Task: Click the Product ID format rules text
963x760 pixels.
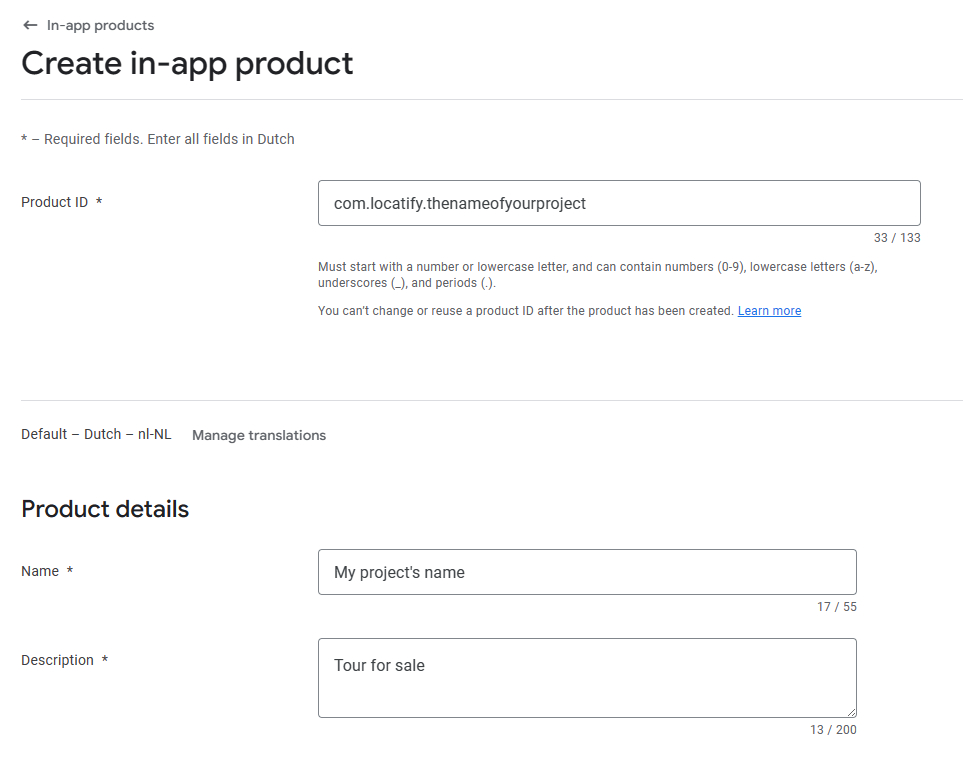Action: click(x=598, y=275)
